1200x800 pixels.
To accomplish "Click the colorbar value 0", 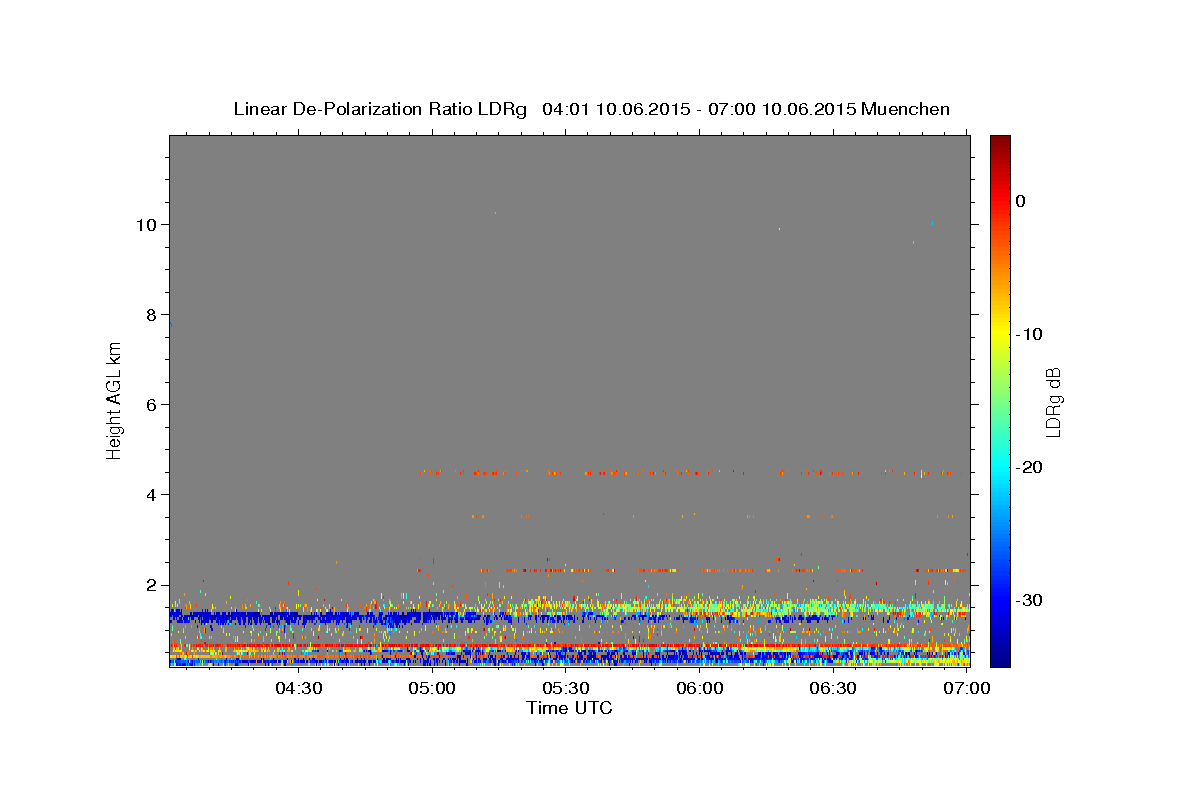I will coord(1020,201).
